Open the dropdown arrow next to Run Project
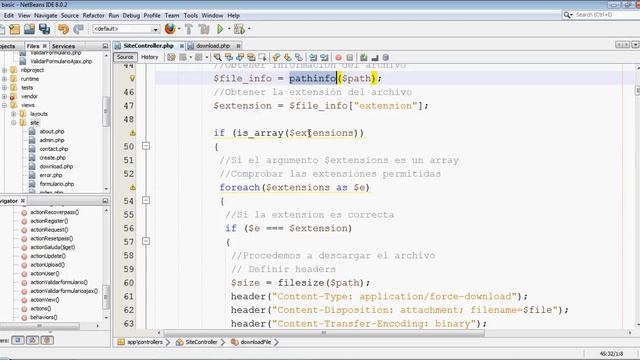Viewport: 640px width, 360px height. pos(229,29)
